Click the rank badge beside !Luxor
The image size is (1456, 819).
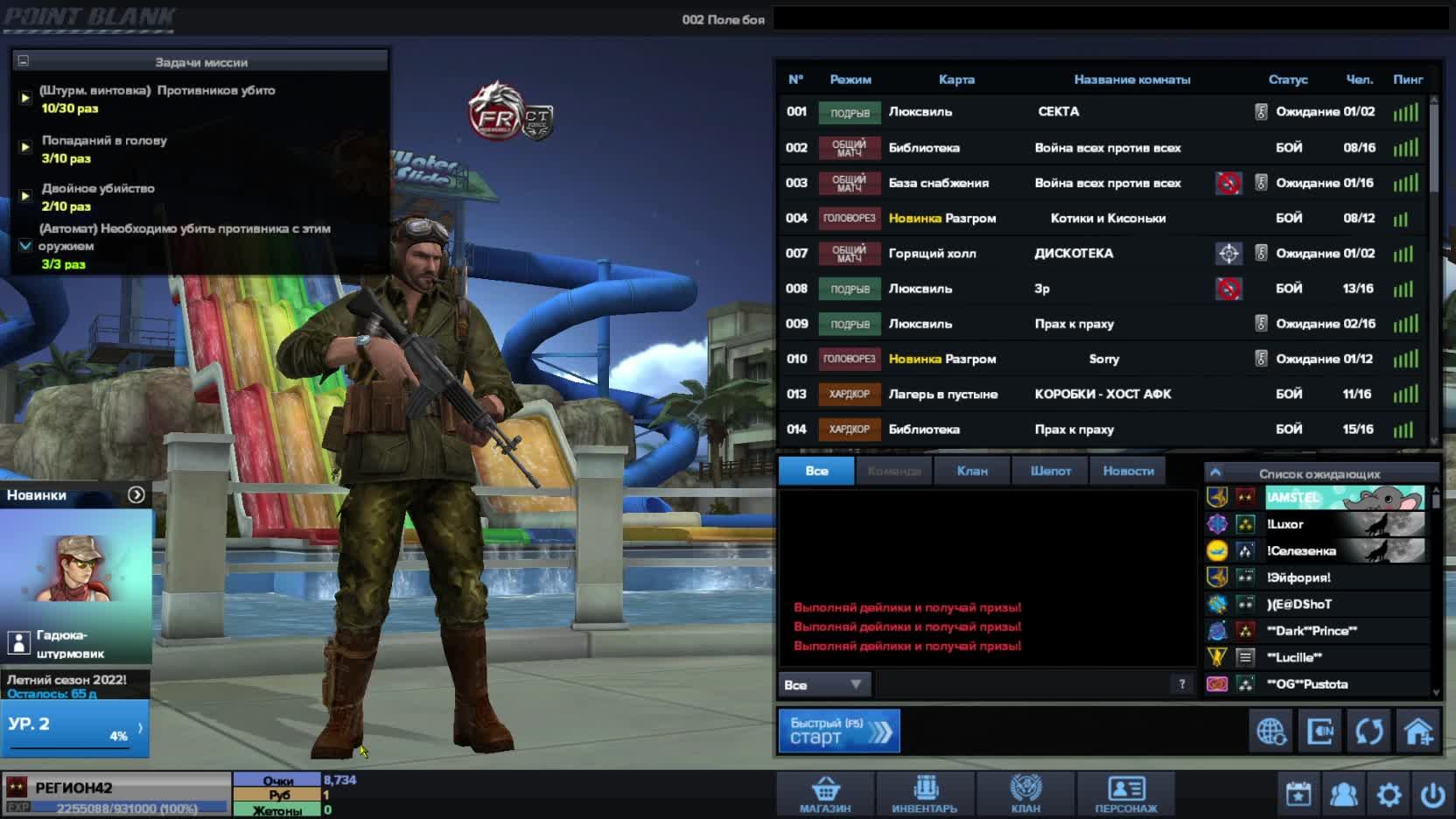tap(1245, 524)
